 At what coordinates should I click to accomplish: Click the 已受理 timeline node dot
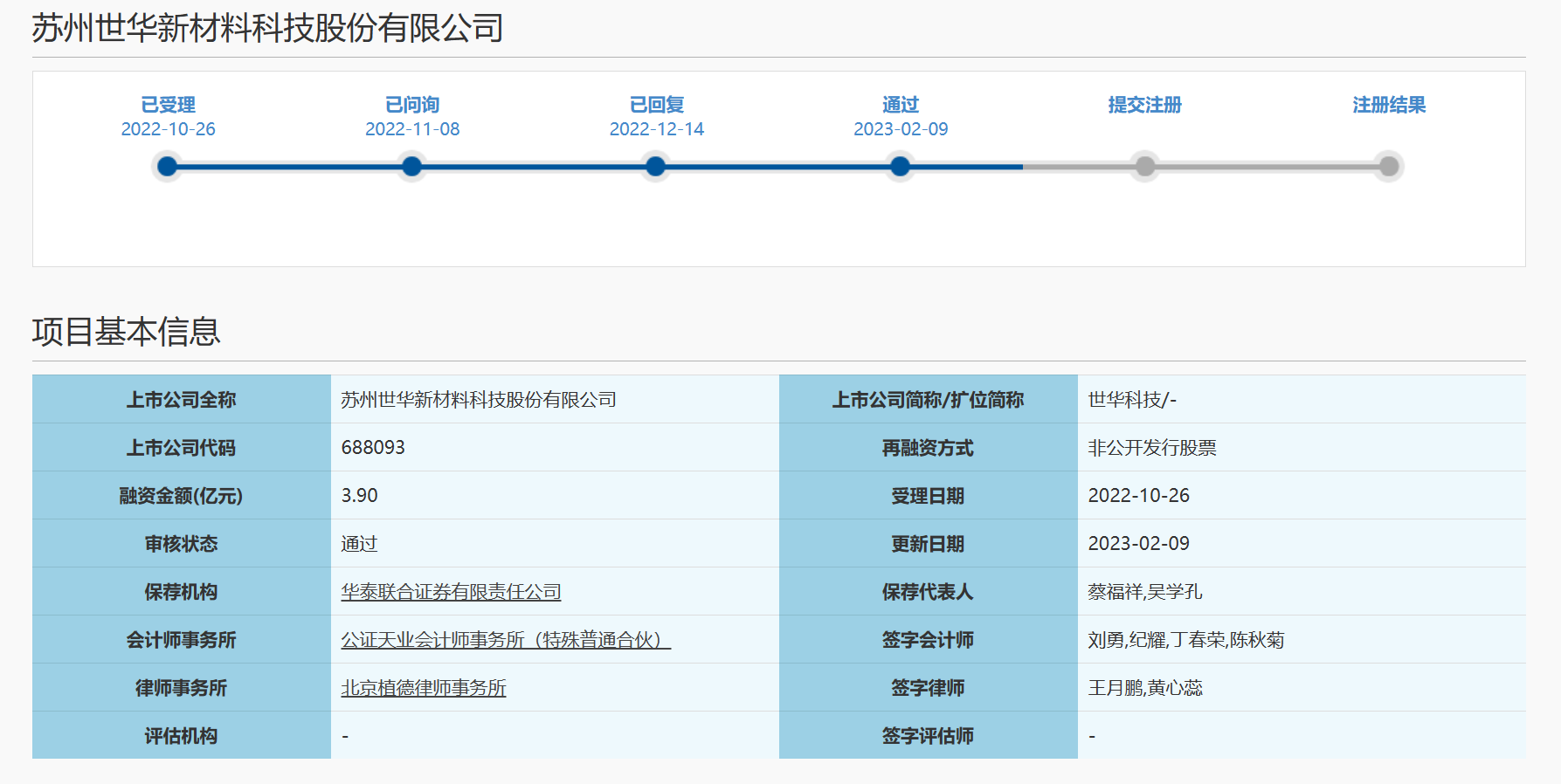tap(168, 166)
